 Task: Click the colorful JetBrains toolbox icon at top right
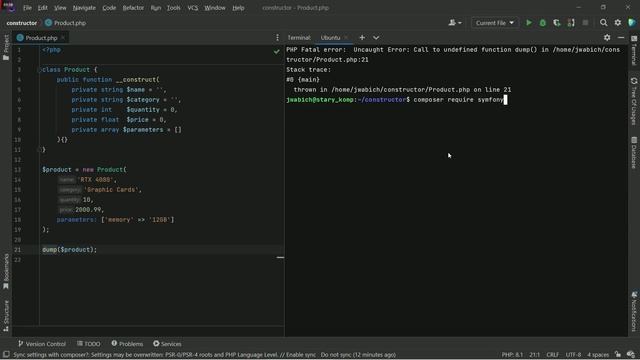coord(632,23)
